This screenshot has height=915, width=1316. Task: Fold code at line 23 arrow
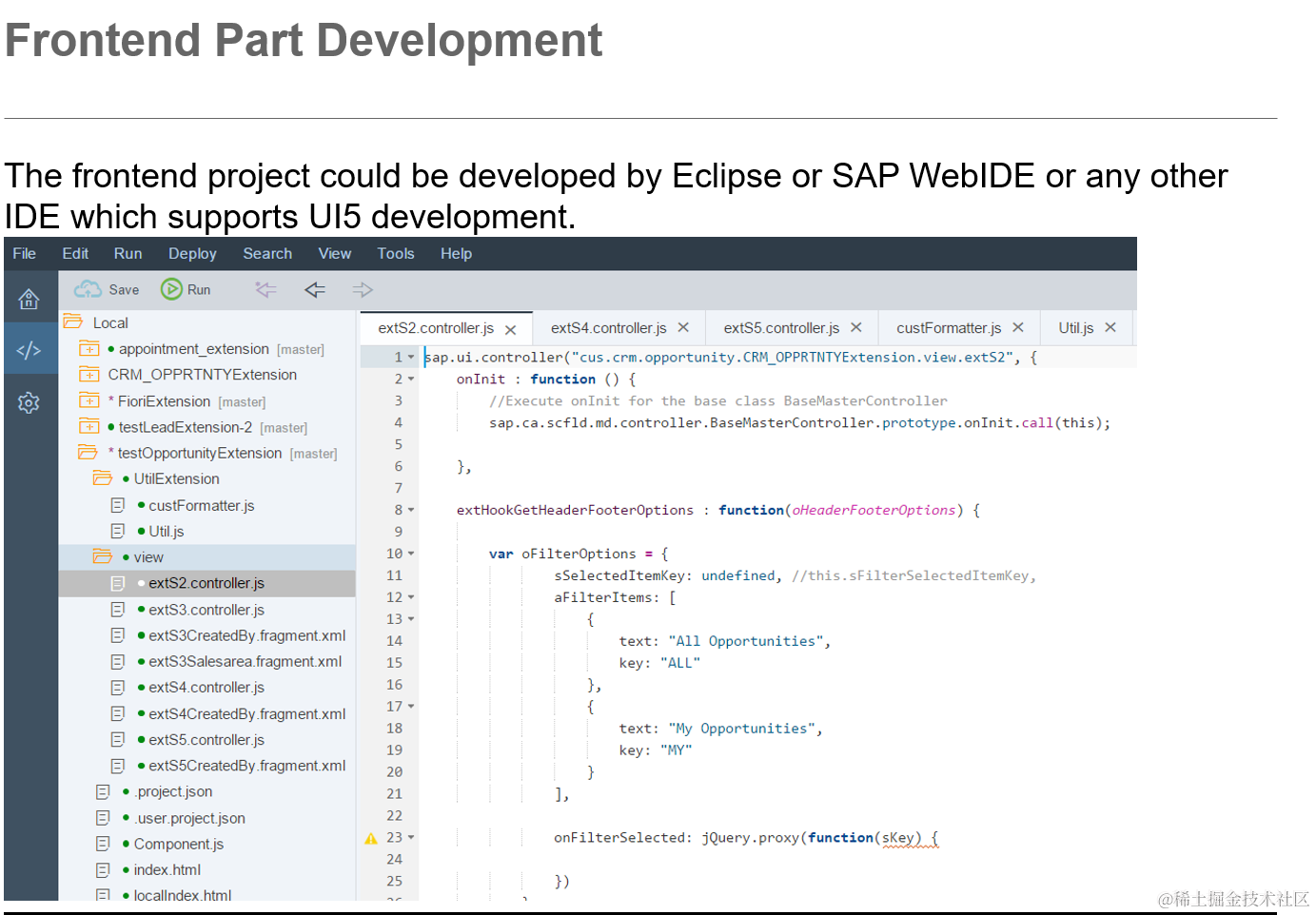tap(411, 838)
